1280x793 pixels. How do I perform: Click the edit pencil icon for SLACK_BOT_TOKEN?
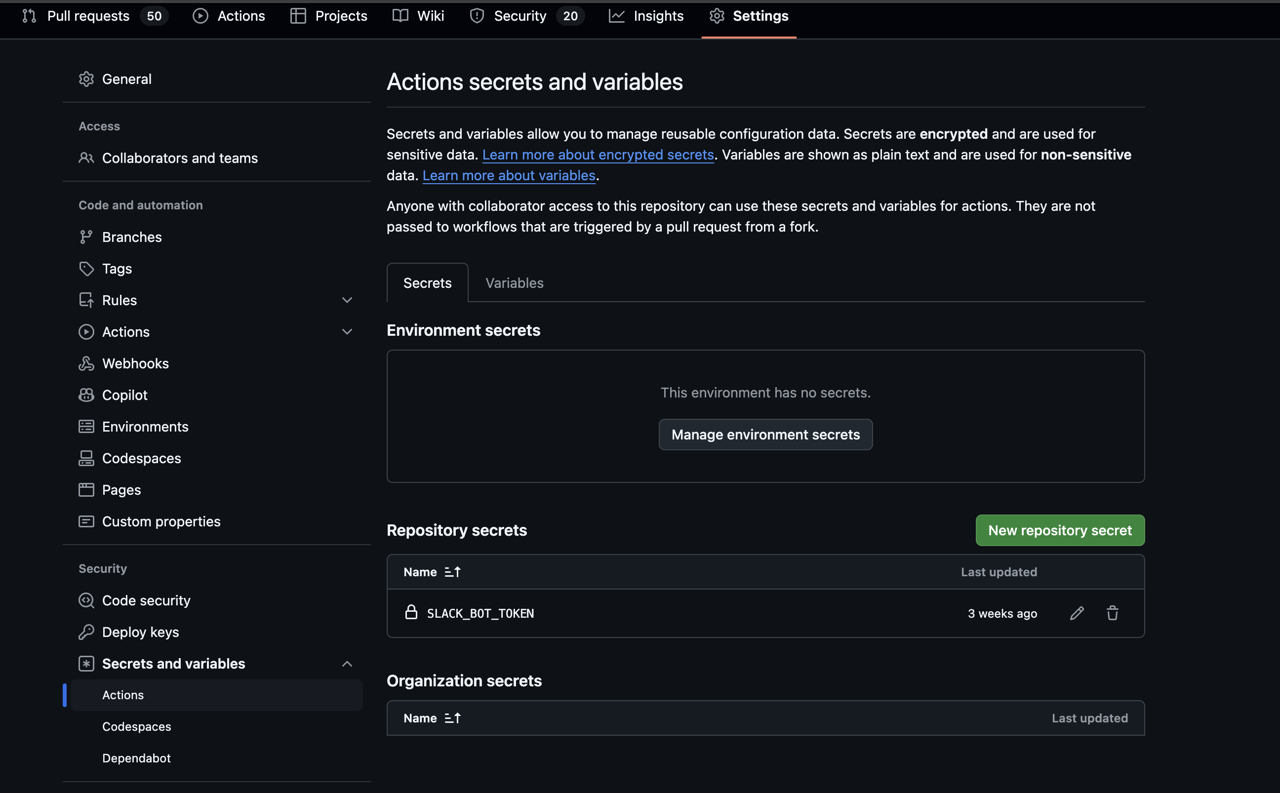(1077, 613)
